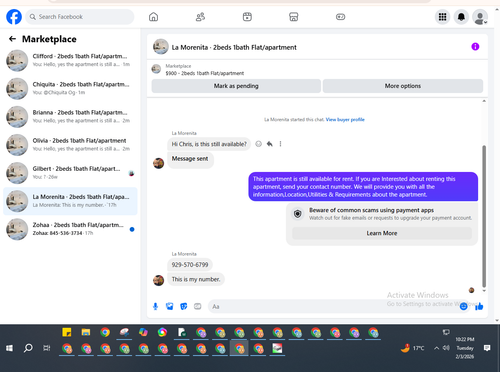
Task: Open the Friends tab
Action: pyautogui.click(x=200, y=17)
